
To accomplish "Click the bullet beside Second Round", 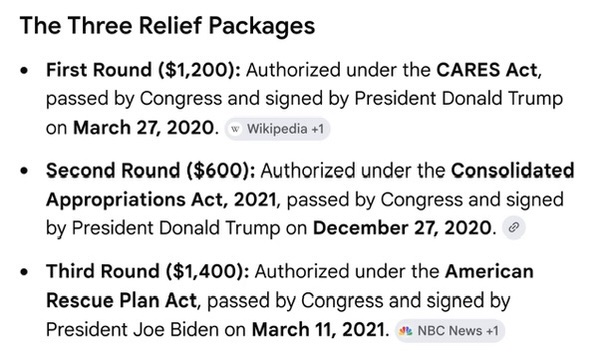I will point(24,171).
